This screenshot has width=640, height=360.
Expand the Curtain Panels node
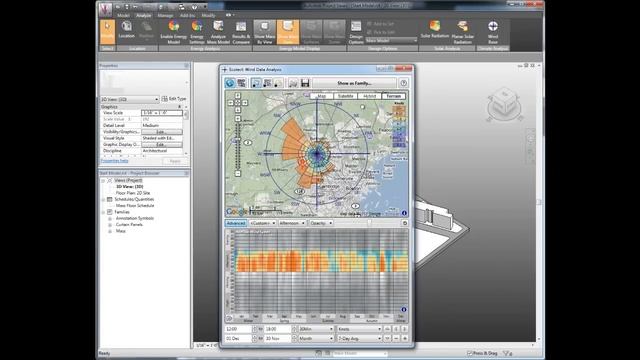110,225
